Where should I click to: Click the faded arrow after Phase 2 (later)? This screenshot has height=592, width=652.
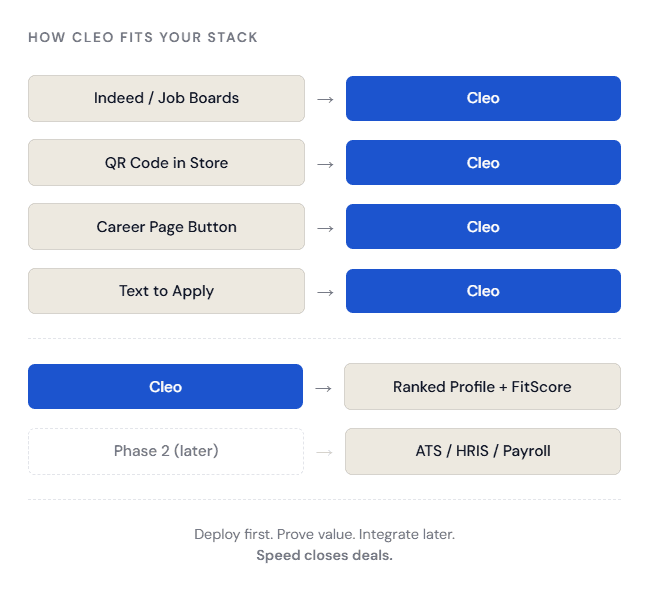pyautogui.click(x=323, y=452)
